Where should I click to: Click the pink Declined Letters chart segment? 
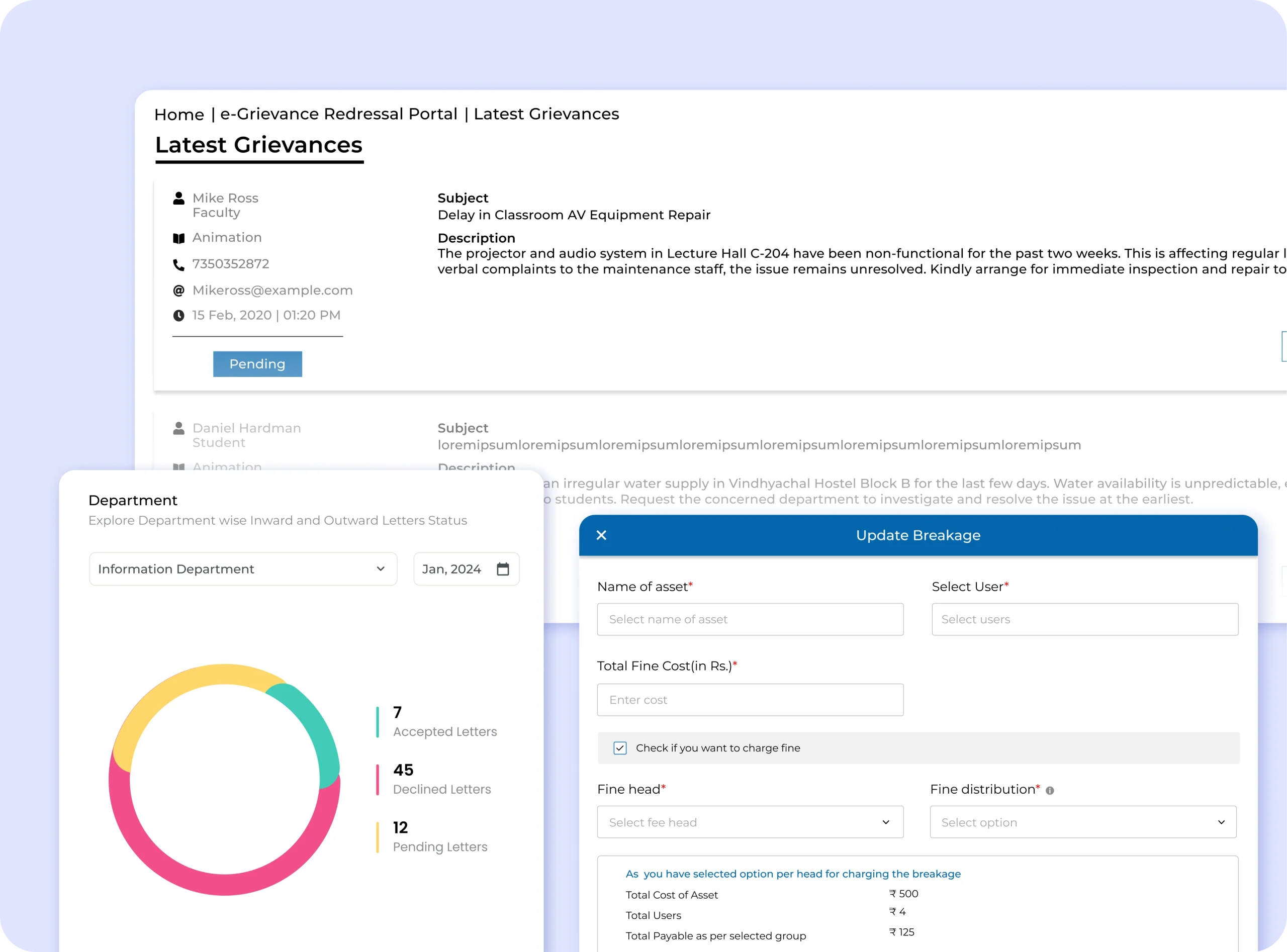225,885
